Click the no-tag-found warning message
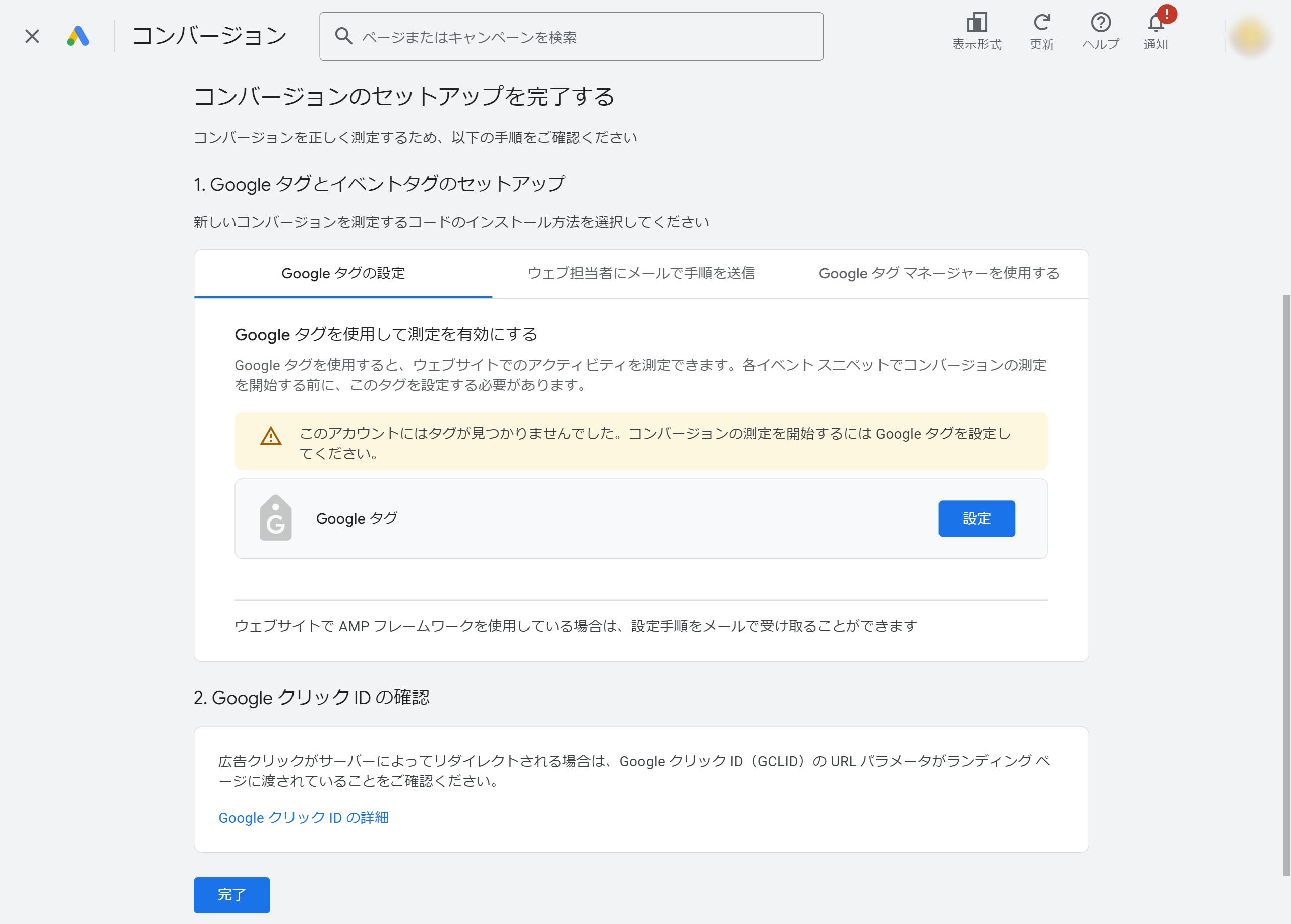This screenshot has width=1291, height=924. 655,443
